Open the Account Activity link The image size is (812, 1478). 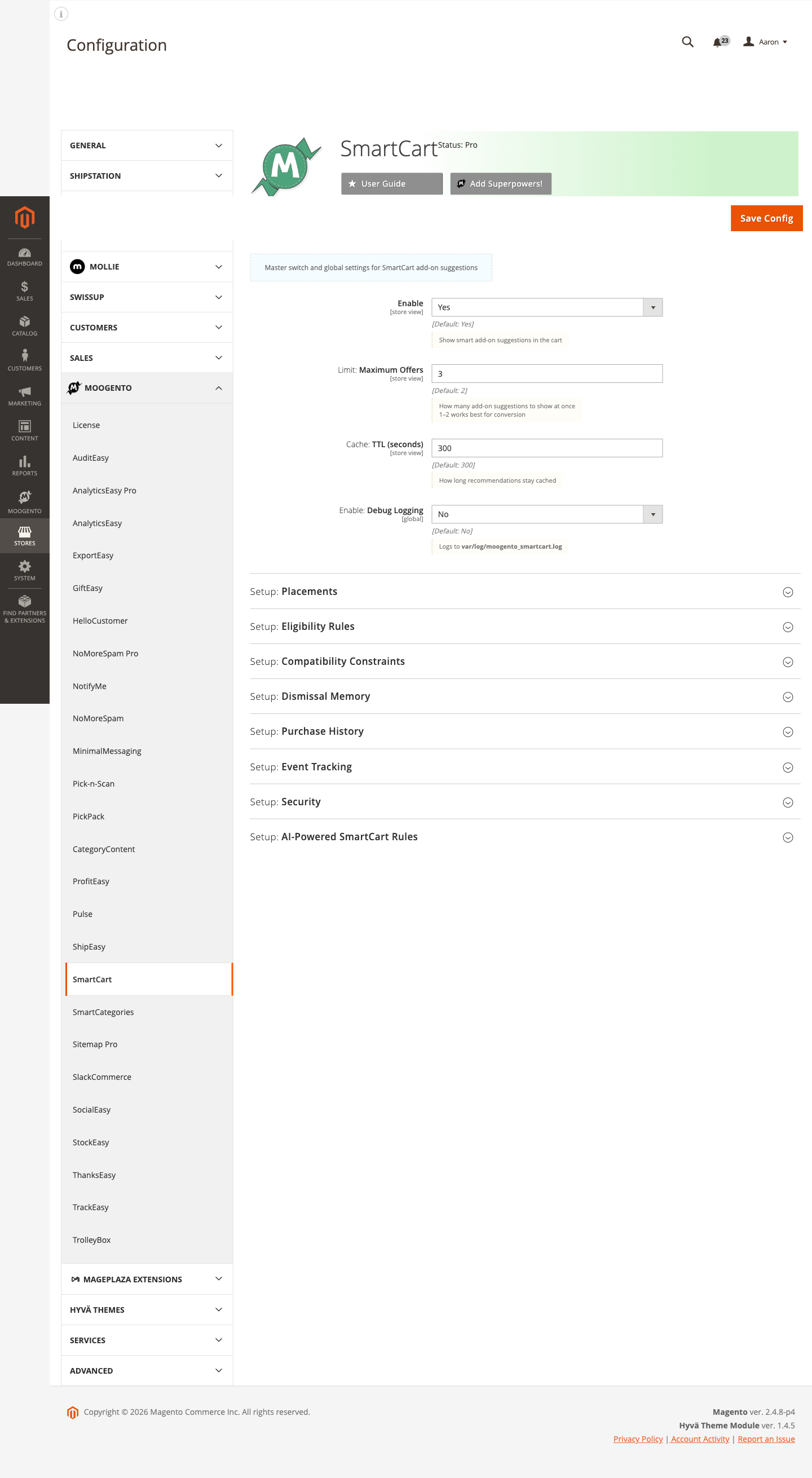pyautogui.click(x=700, y=1439)
